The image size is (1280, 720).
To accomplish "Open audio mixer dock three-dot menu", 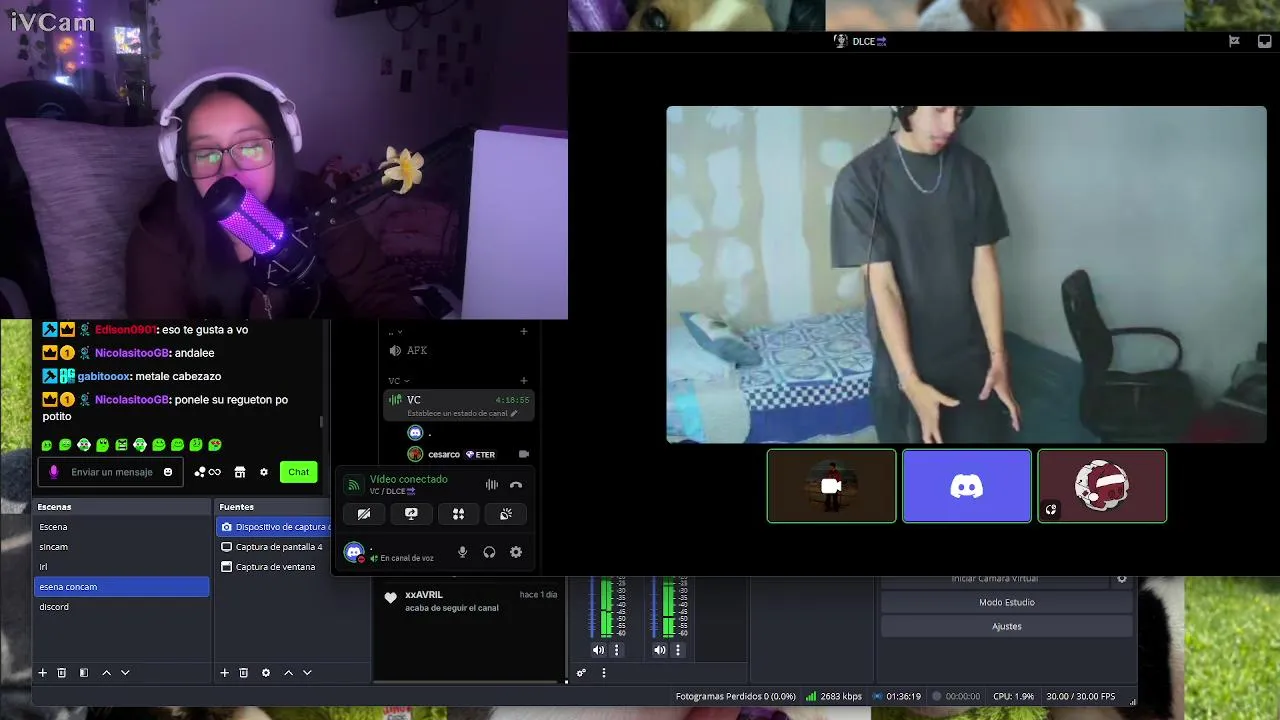I will tap(603, 673).
